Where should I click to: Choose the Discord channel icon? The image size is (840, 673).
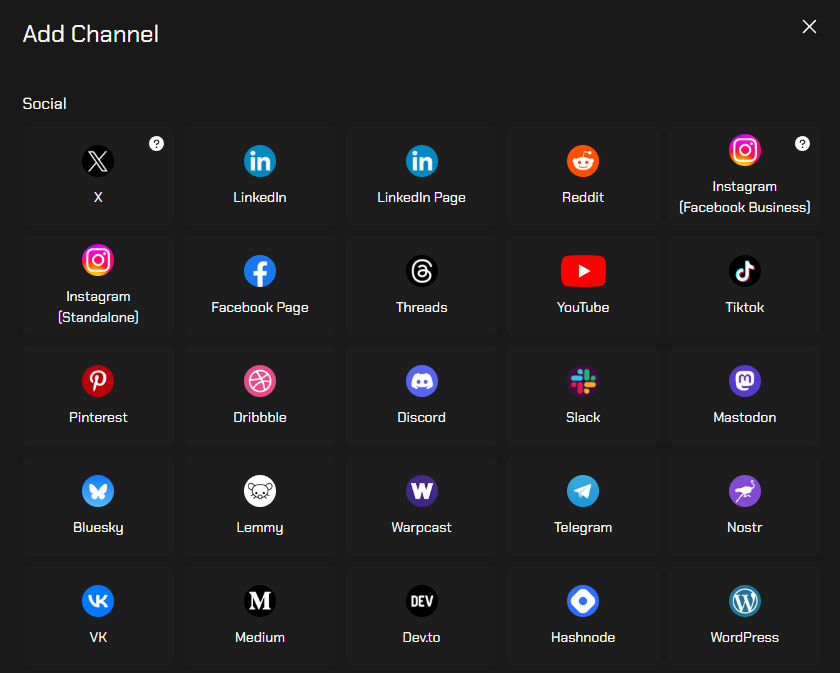[421, 381]
